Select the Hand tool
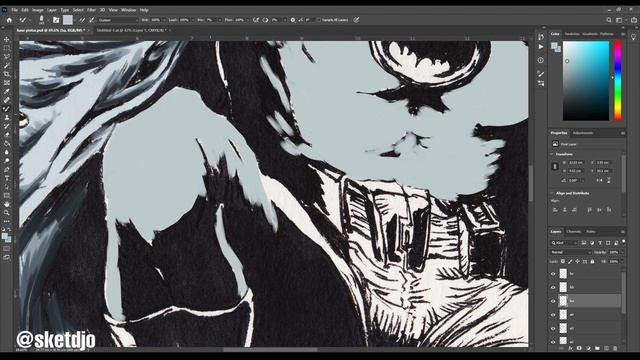Image resolution: width=640 pixels, height=360 pixels. [7, 204]
